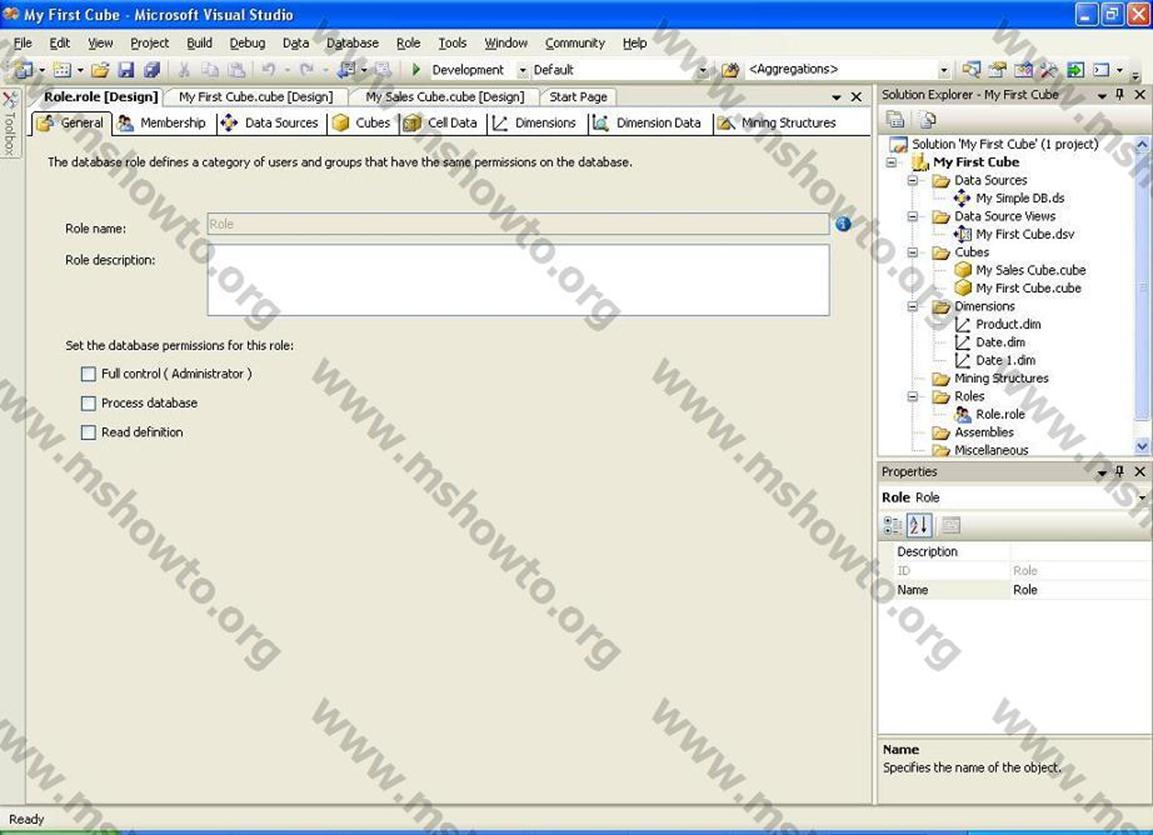The image size is (1153, 835).
Task: Switch to the Cell Data tab
Action: (x=442, y=123)
